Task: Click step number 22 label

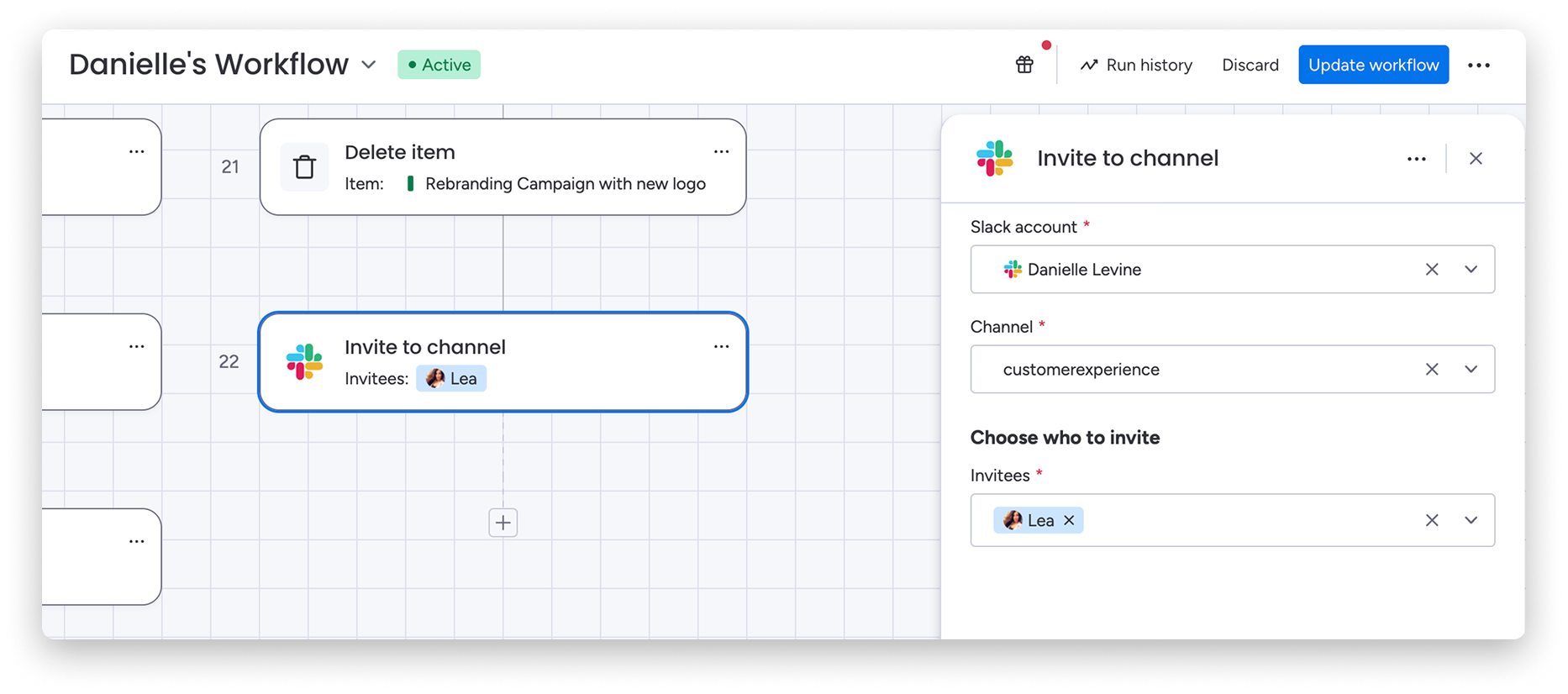Action: pyautogui.click(x=229, y=362)
